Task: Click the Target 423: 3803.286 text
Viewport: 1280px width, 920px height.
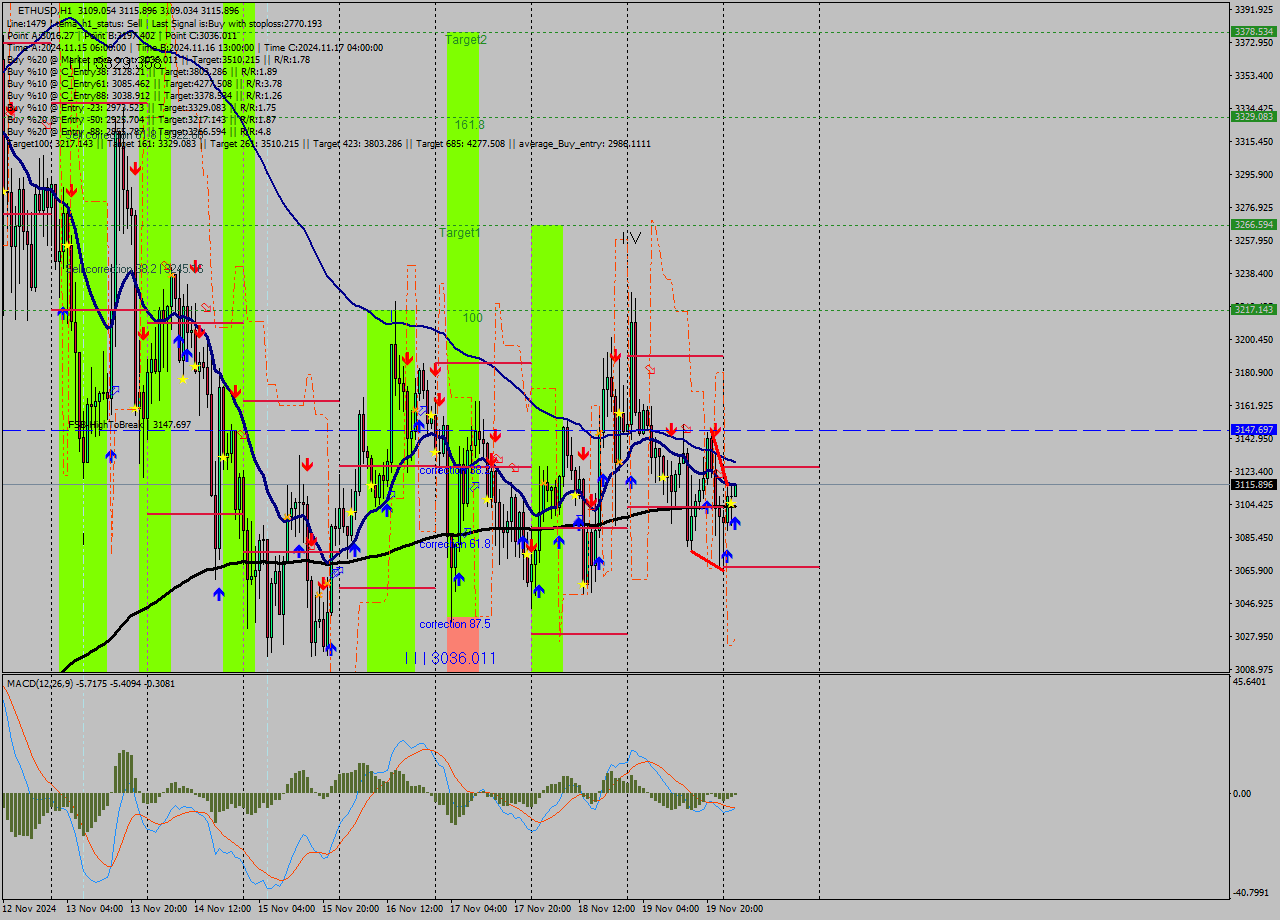Action: 359,144
